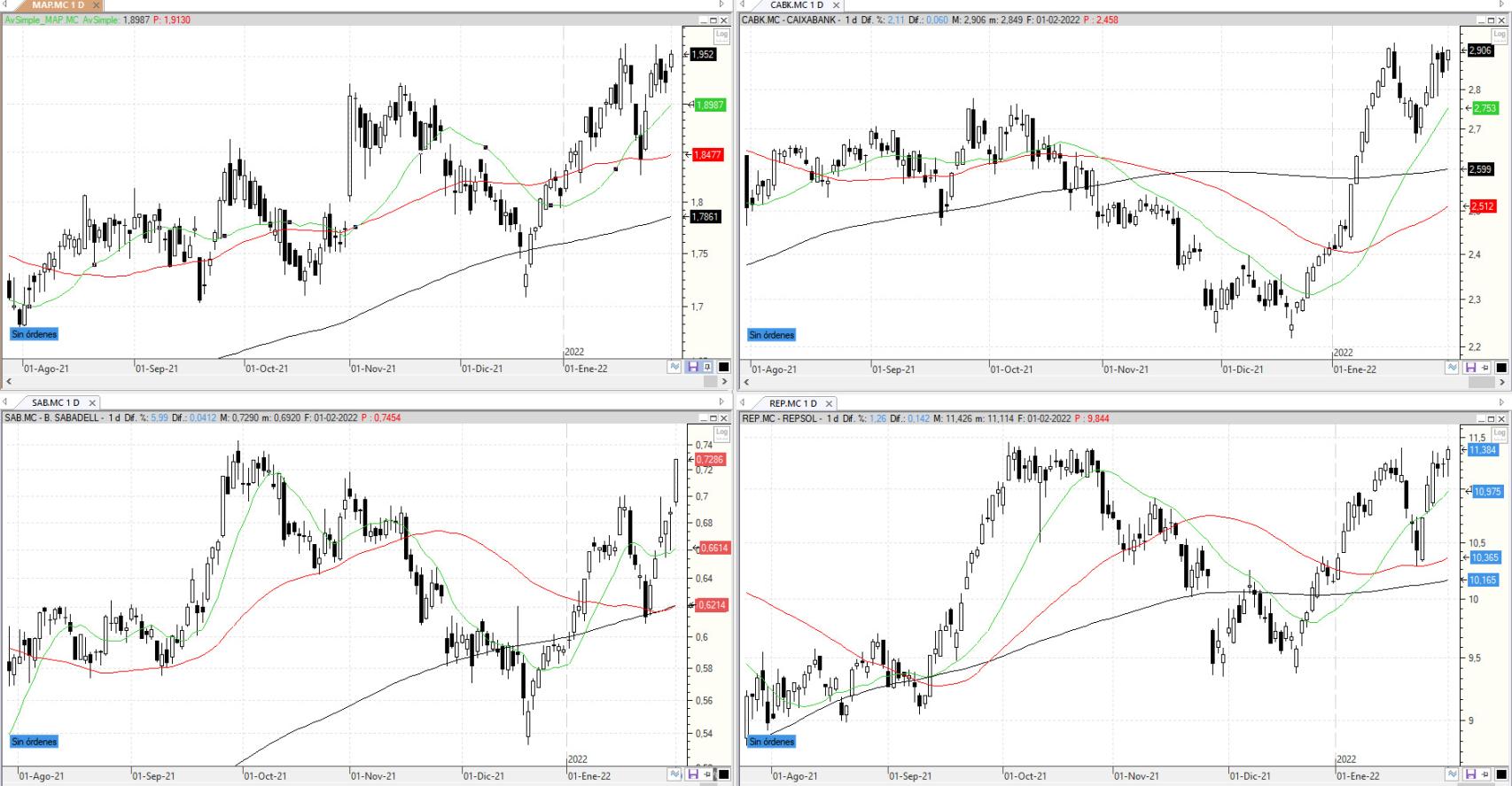Click the save icon on the MAP.MC chart

[x=692, y=367]
